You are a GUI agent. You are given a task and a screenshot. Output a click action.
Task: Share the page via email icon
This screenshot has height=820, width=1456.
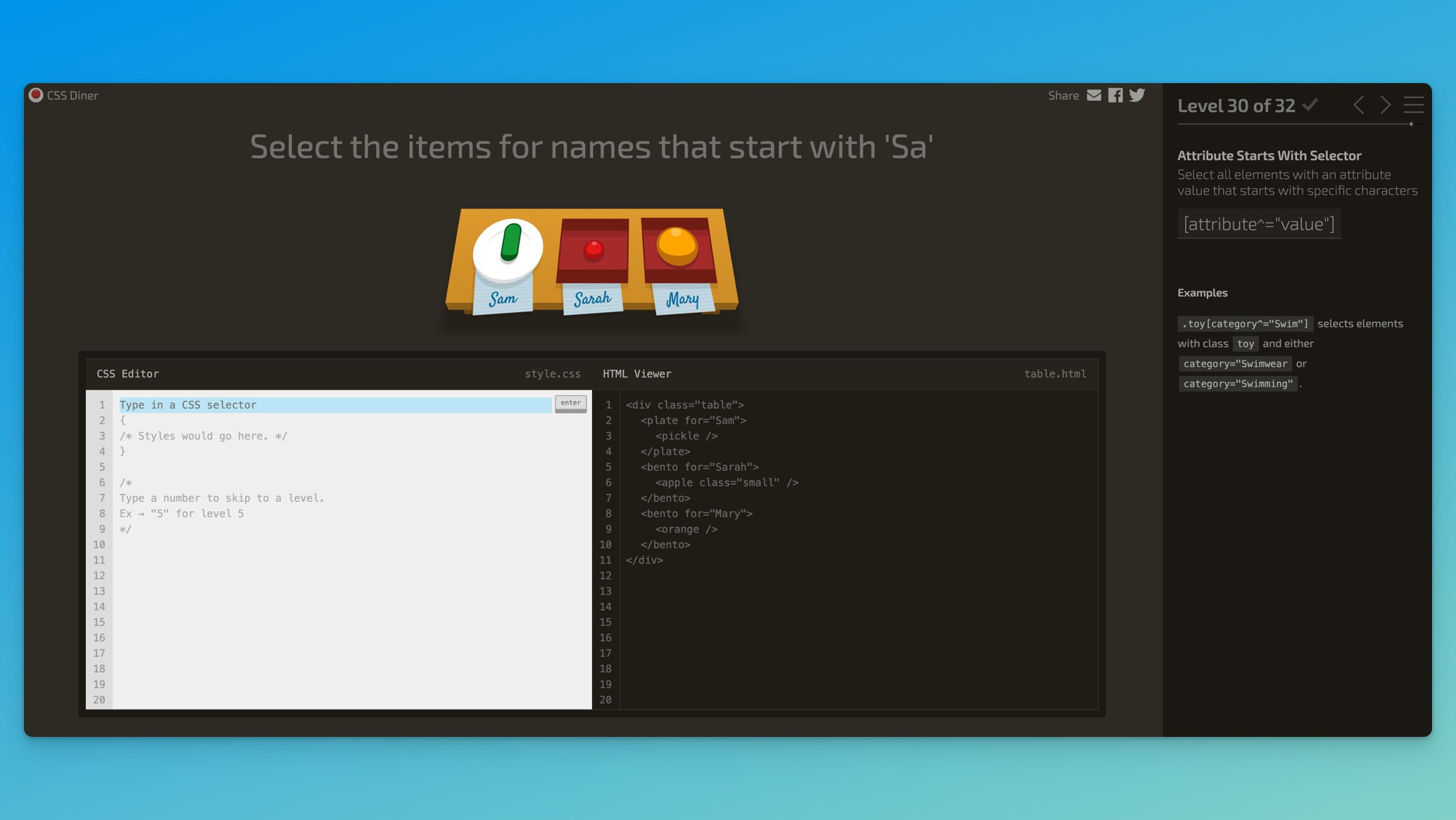[1093, 95]
